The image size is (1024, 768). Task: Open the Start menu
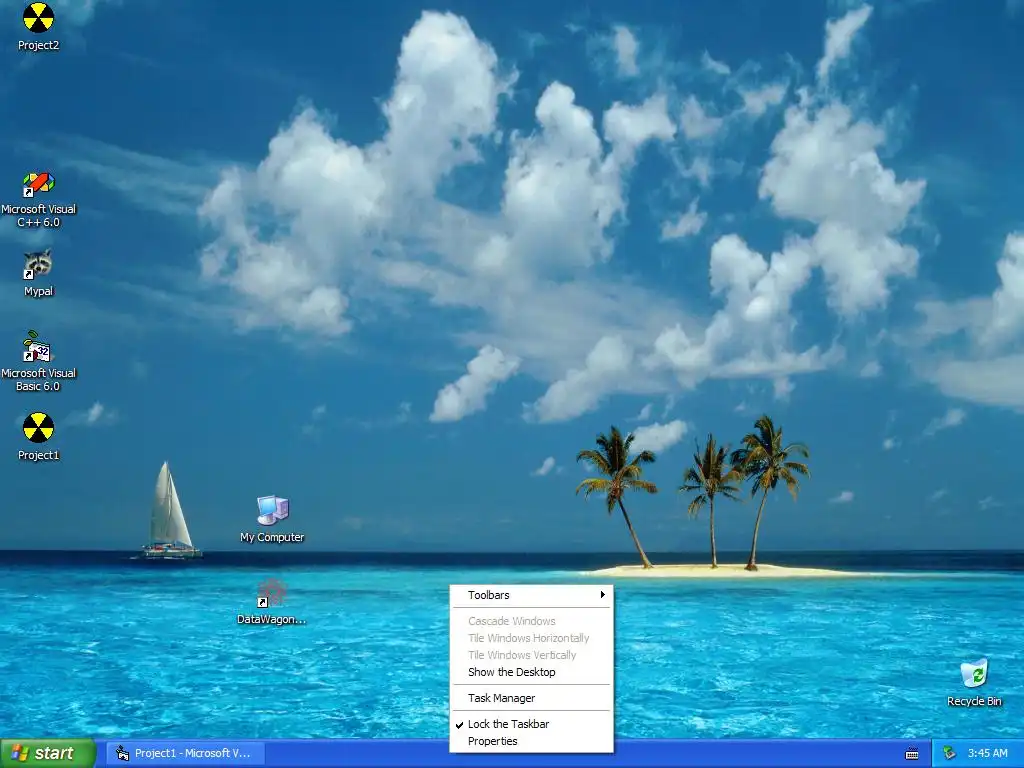(x=48, y=753)
